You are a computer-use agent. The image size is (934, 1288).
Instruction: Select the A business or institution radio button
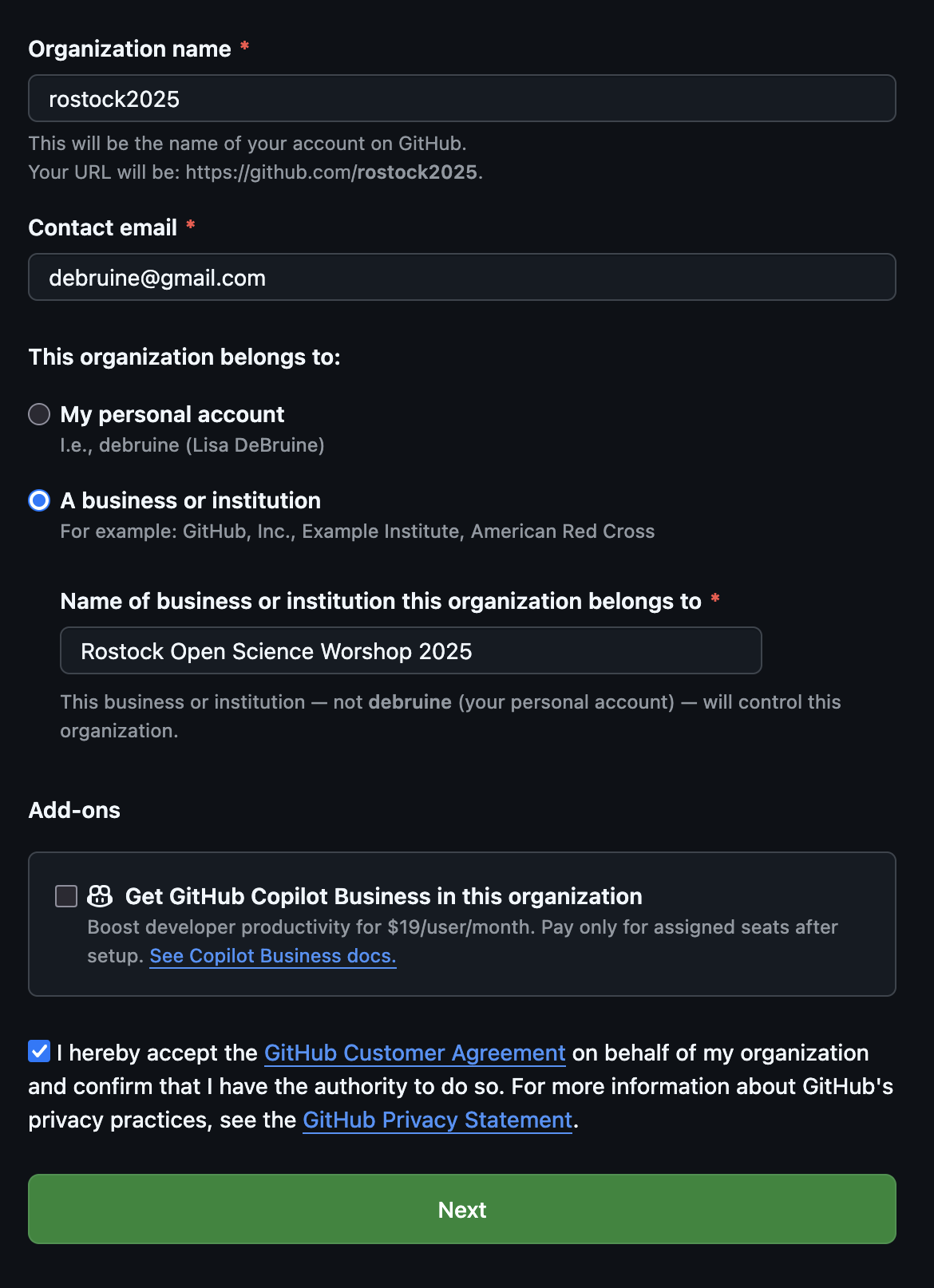[x=39, y=500]
